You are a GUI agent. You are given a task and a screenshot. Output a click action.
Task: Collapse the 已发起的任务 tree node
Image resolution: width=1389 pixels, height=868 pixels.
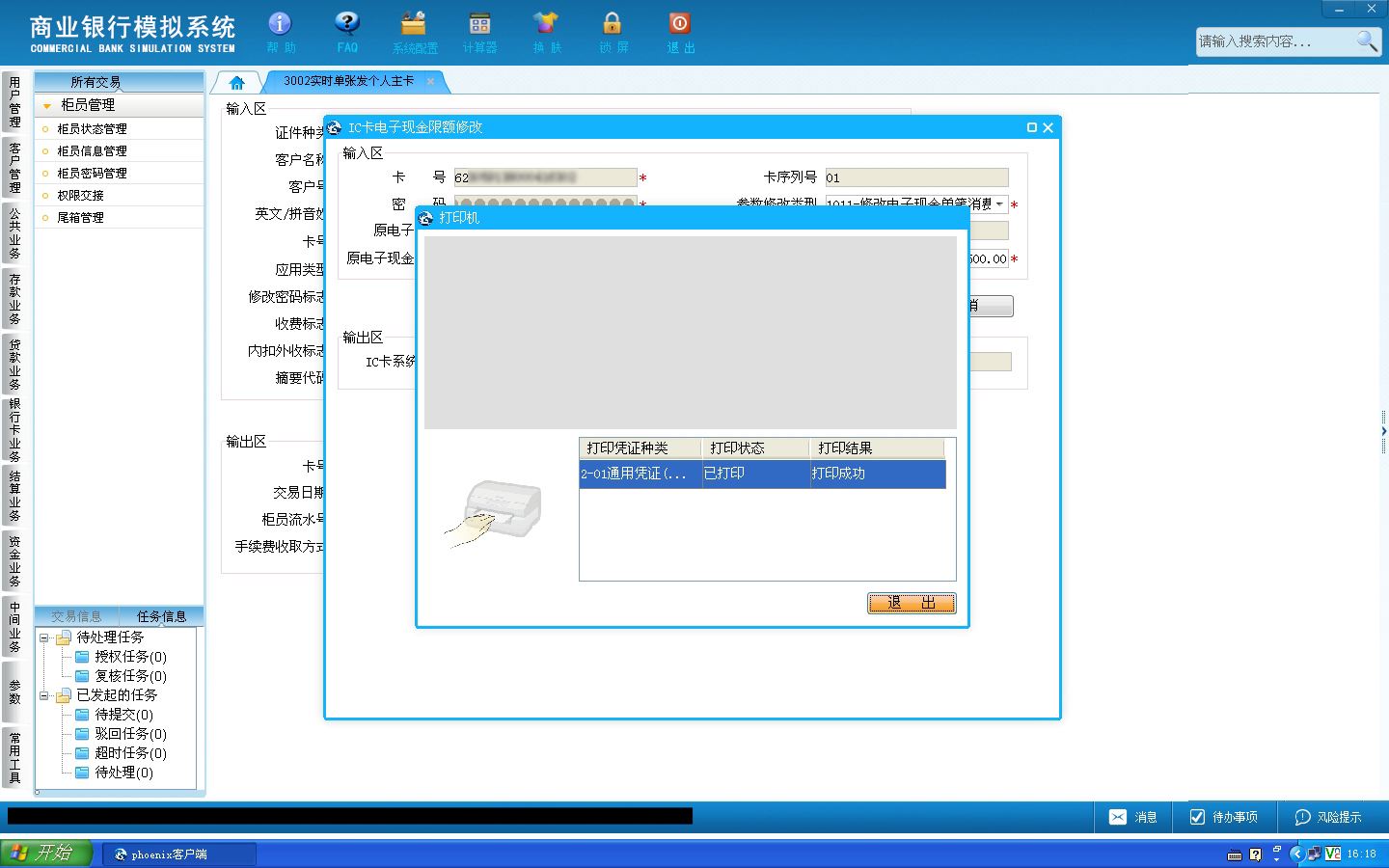click(x=43, y=695)
